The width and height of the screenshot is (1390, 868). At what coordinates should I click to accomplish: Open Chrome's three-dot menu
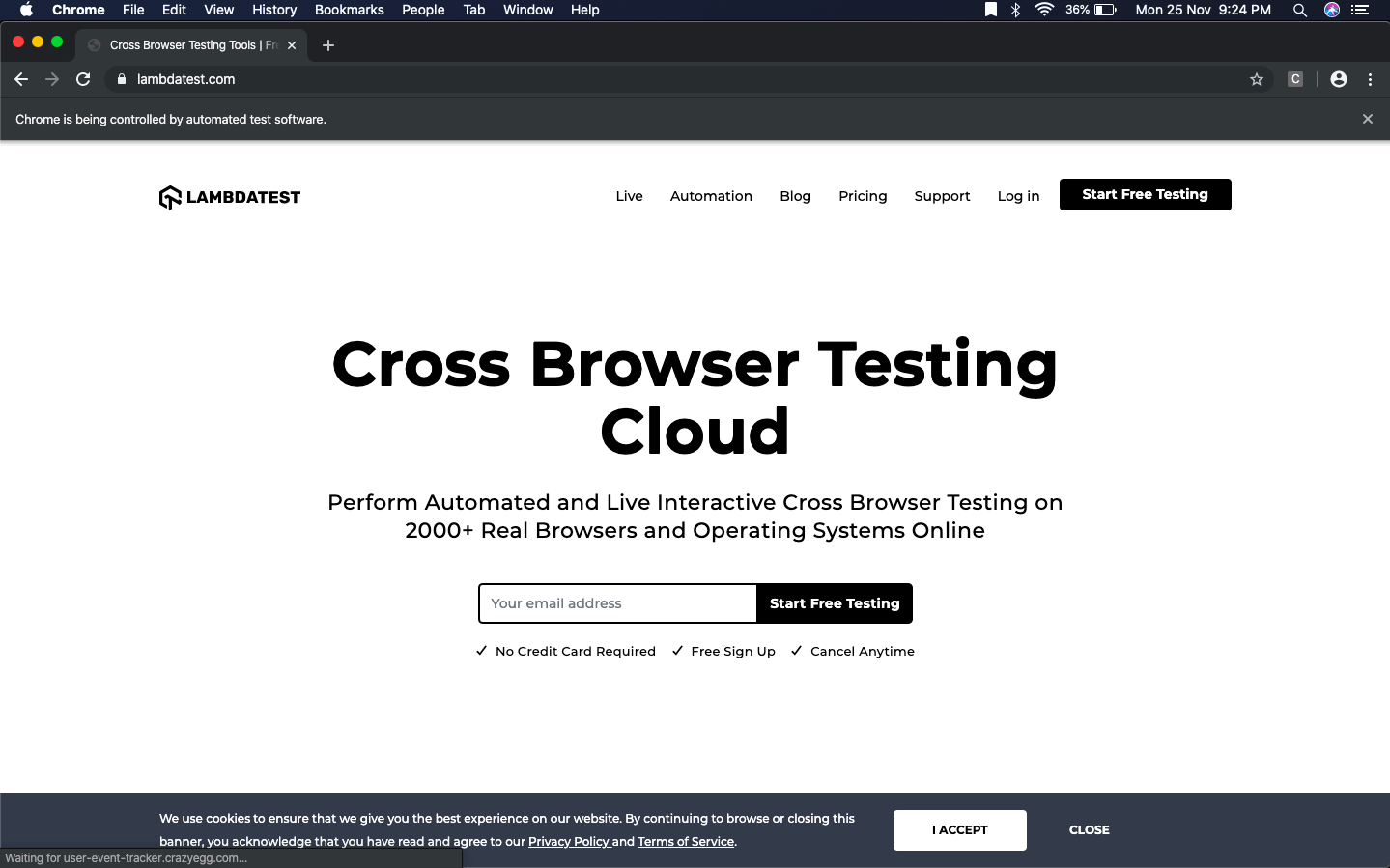[x=1370, y=79]
